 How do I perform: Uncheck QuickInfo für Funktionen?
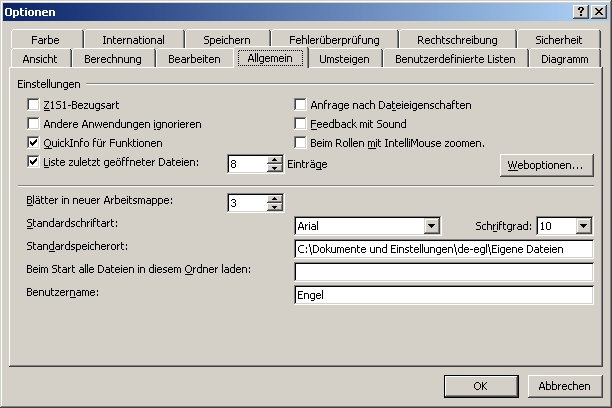click(33, 143)
